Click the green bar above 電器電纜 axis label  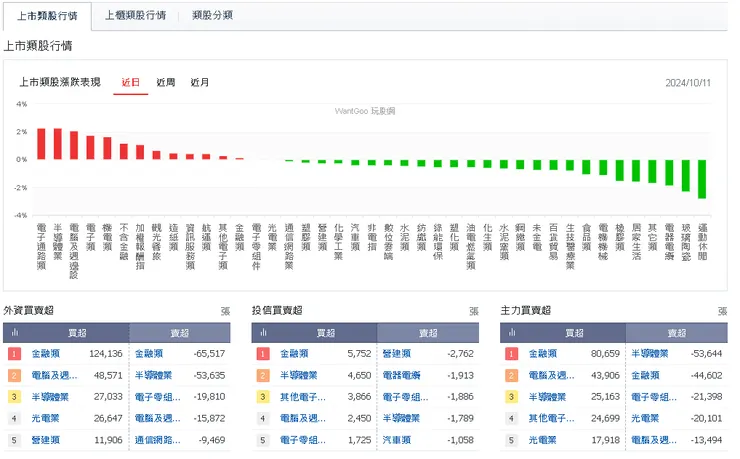pyautogui.click(x=669, y=173)
